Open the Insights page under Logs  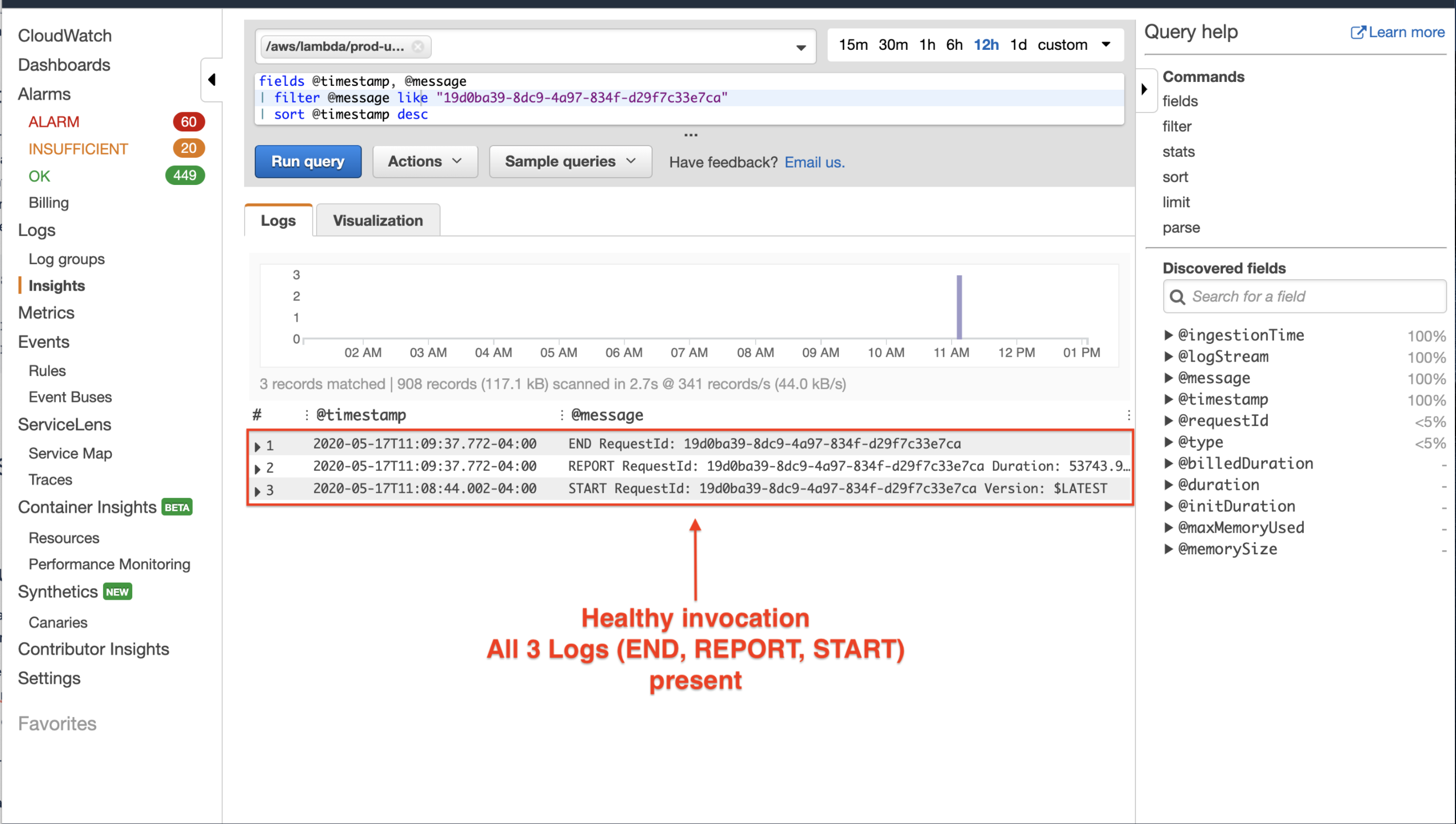[58, 285]
